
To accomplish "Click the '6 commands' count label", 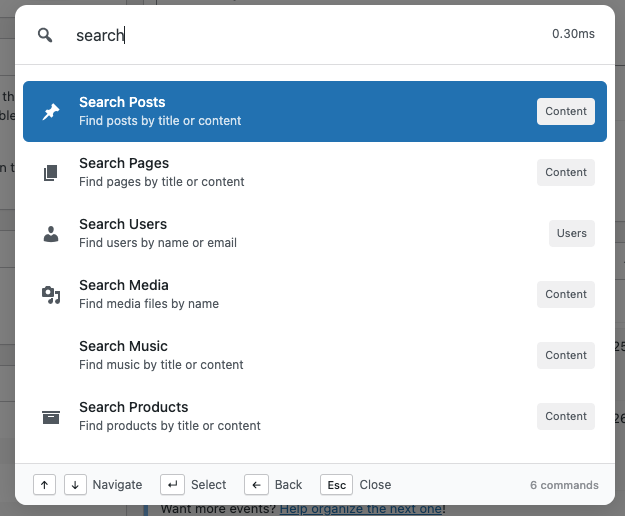I will [x=564, y=485].
